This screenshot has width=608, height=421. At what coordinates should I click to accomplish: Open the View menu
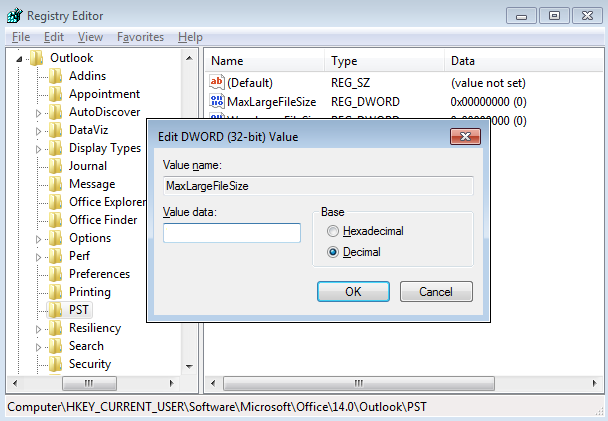coord(90,37)
